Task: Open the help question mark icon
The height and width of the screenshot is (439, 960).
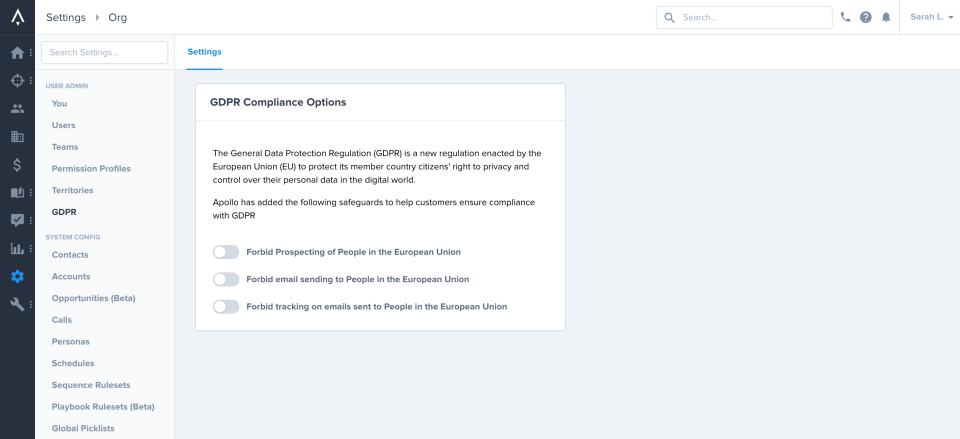Action: click(x=866, y=17)
